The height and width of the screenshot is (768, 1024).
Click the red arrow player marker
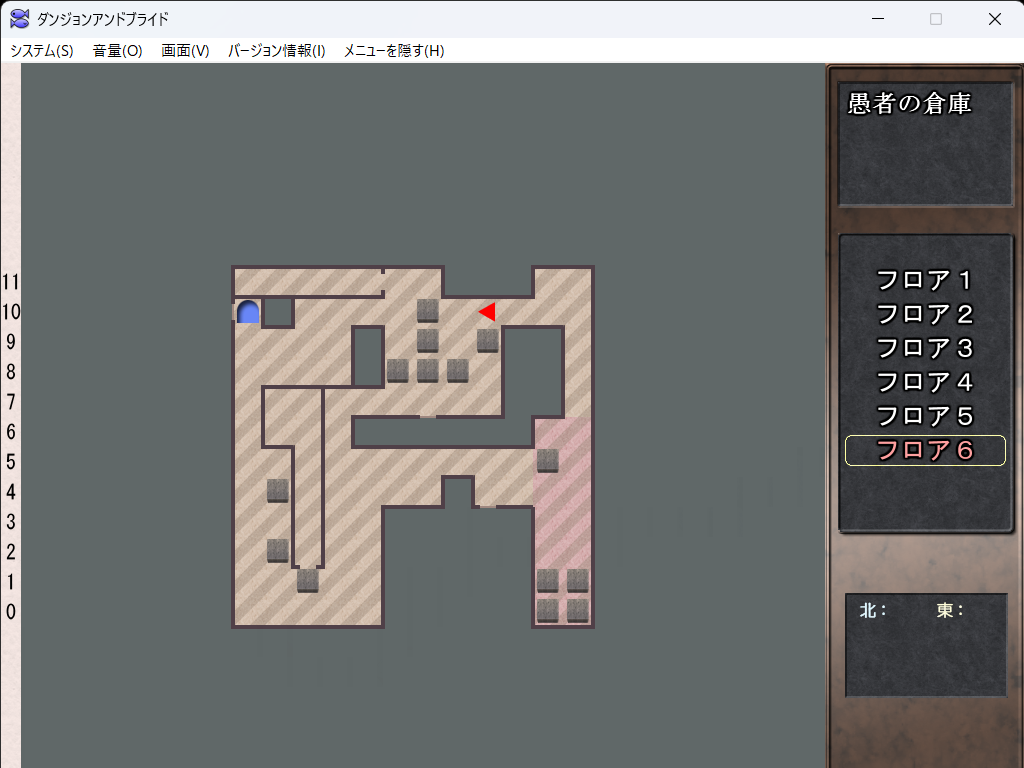487,312
